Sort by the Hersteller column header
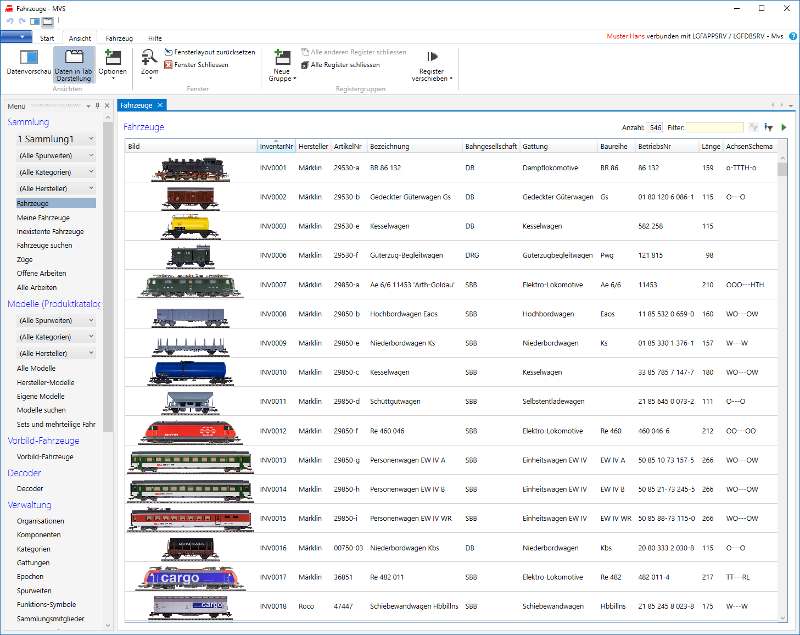Image resolution: width=800 pixels, height=635 pixels. coord(313,146)
